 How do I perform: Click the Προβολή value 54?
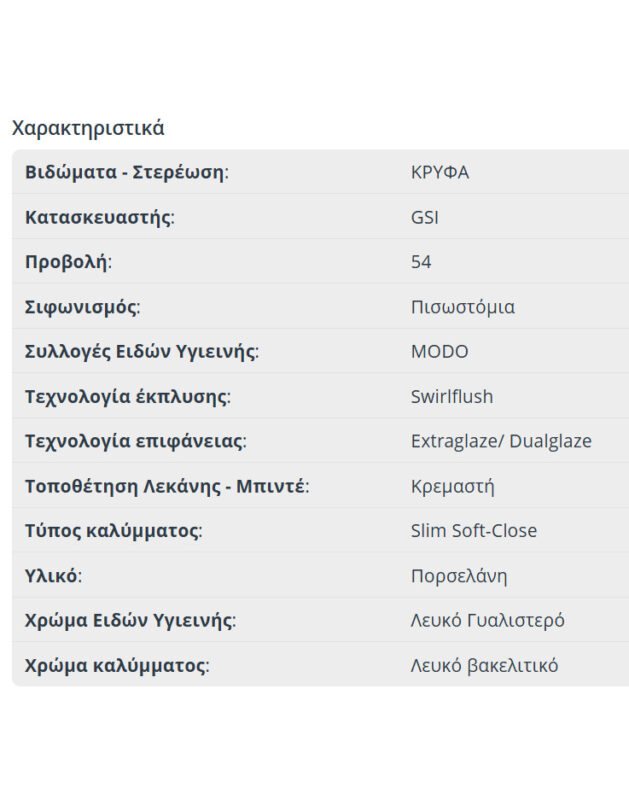[421, 262]
